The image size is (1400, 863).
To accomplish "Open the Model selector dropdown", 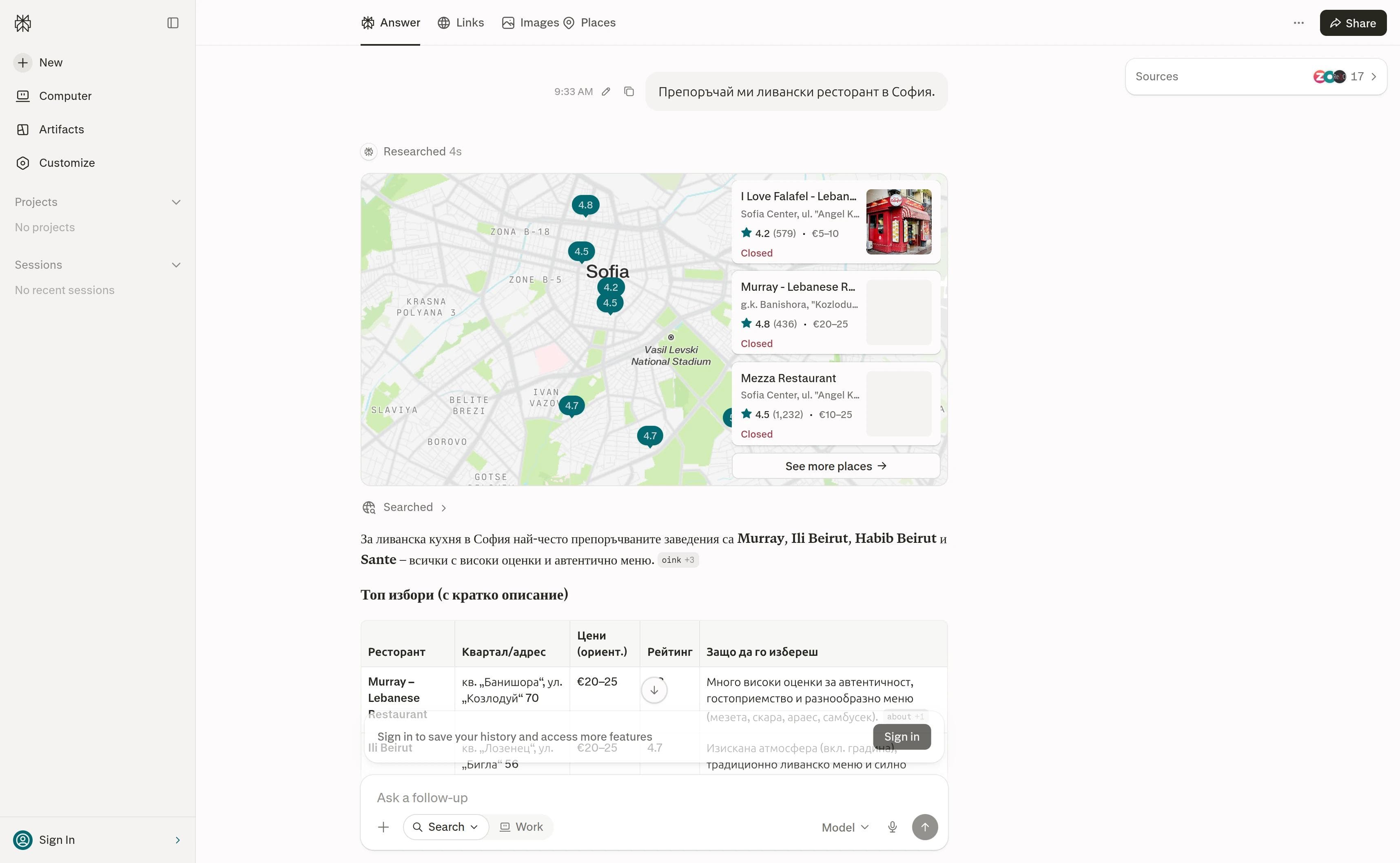I will tap(845, 828).
